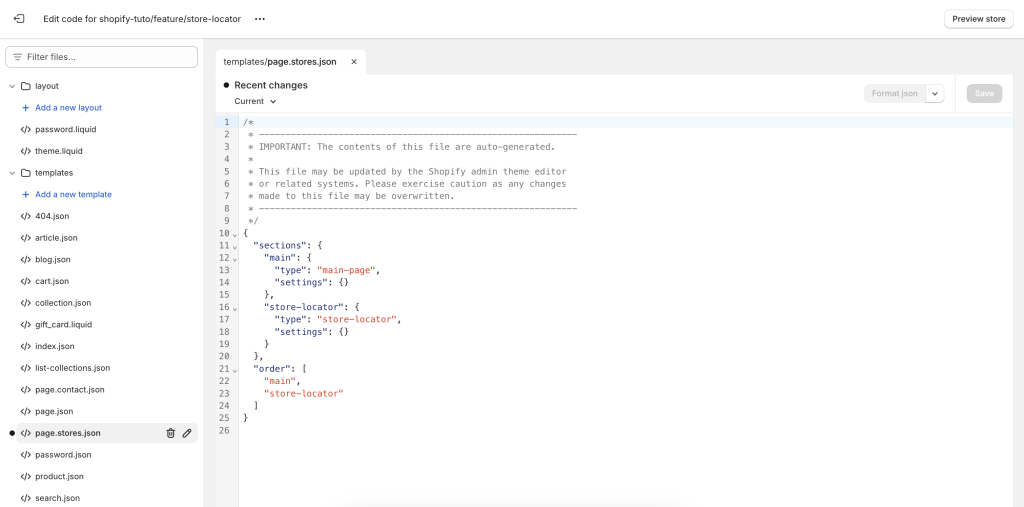Click the plus icon for adding a new template
The width and height of the screenshot is (1024, 507).
[25, 195]
